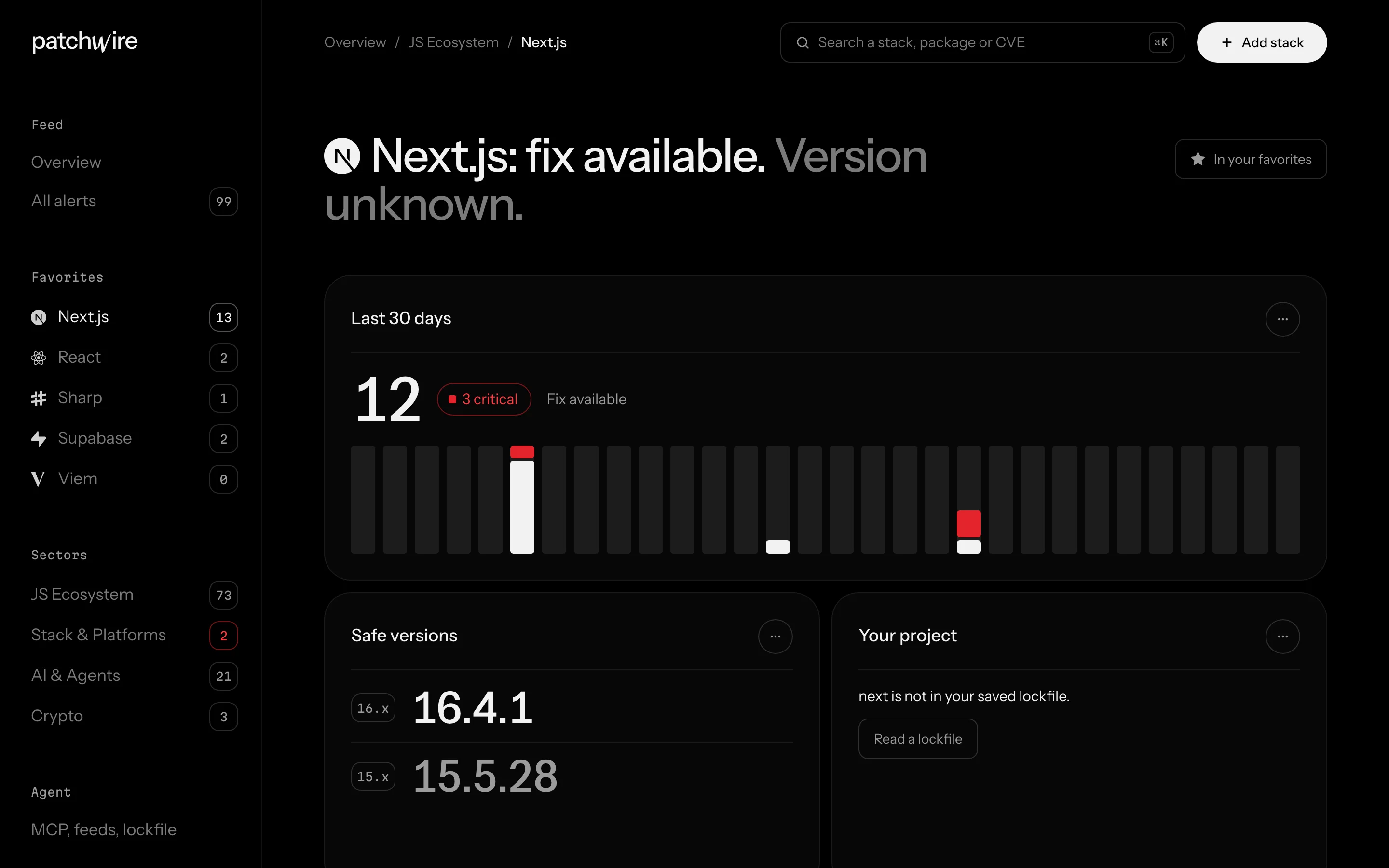This screenshot has width=1389, height=868.
Task: Click safe version 15.5.28
Action: coord(486,777)
